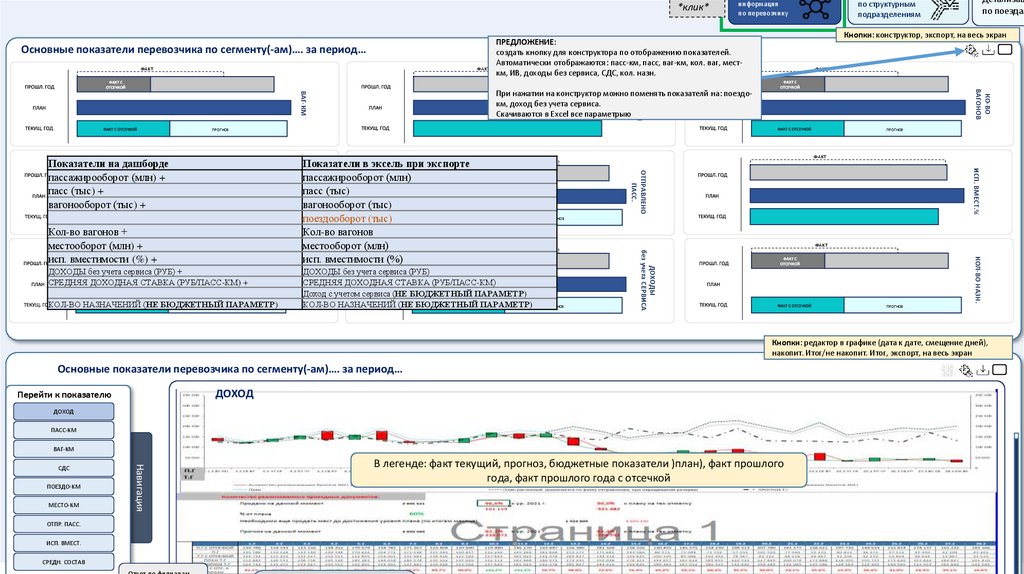Viewport: 1024px width, 574px height.
Task: Select the ПОЕЗДО-КМ indicator button
Action: click(x=63, y=486)
